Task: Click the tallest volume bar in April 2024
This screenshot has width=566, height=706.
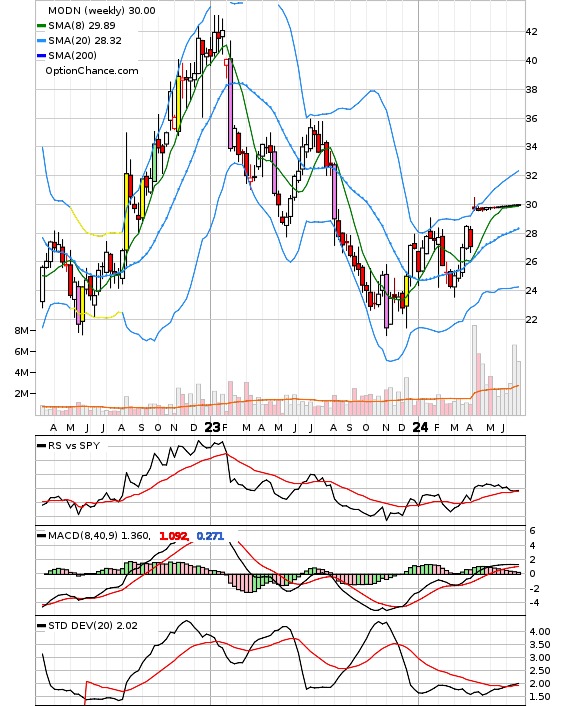Action: (474, 370)
